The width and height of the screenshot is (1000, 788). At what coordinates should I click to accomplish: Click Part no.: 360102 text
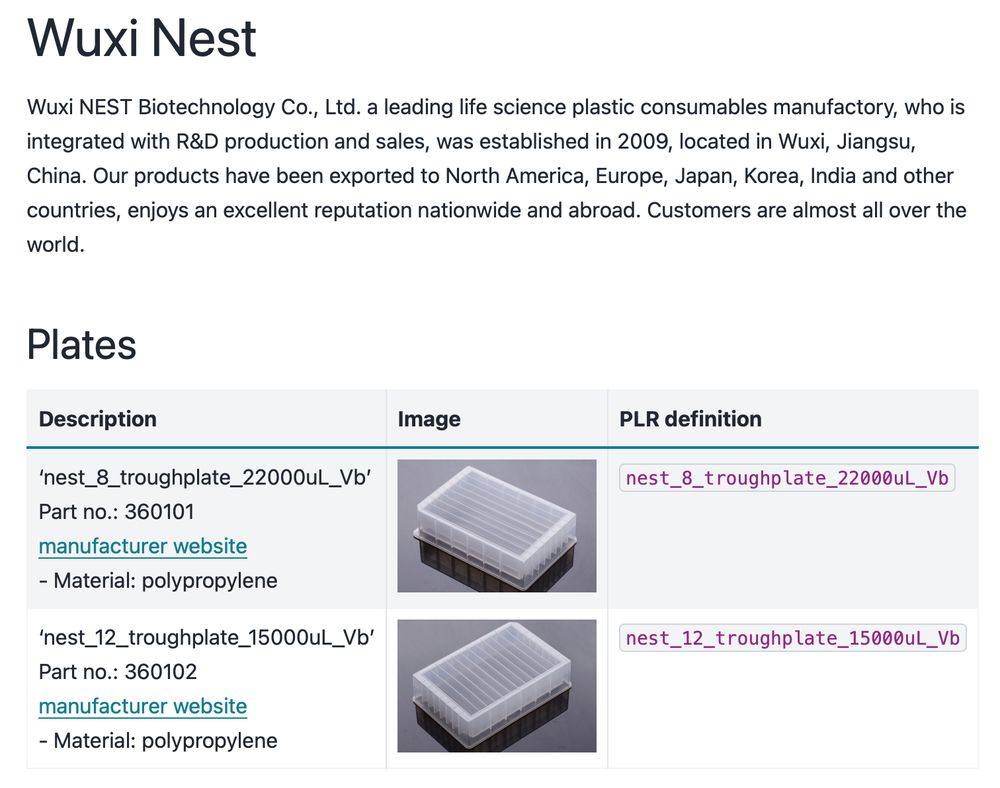(x=118, y=672)
